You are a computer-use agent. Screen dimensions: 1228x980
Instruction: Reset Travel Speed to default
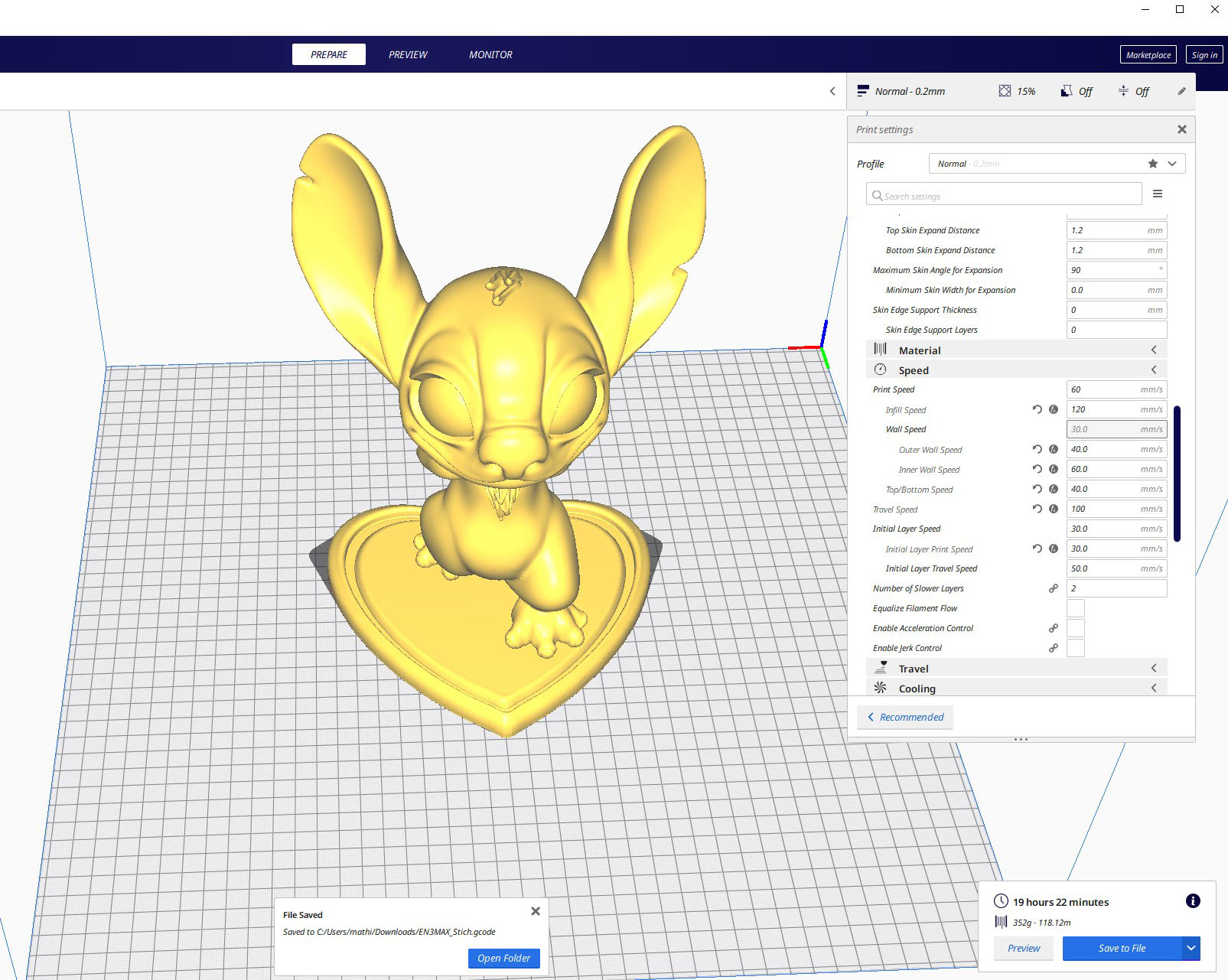point(1037,509)
